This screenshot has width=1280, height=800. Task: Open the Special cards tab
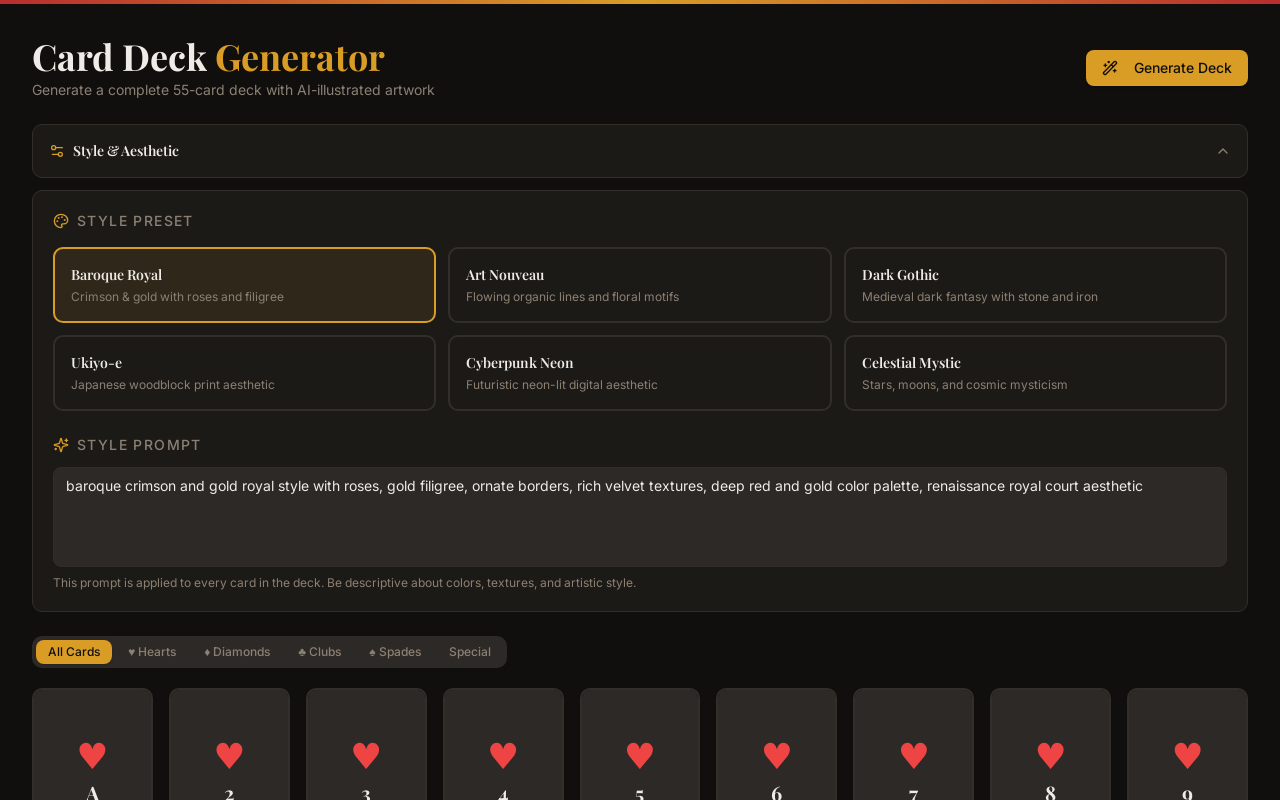pos(470,652)
